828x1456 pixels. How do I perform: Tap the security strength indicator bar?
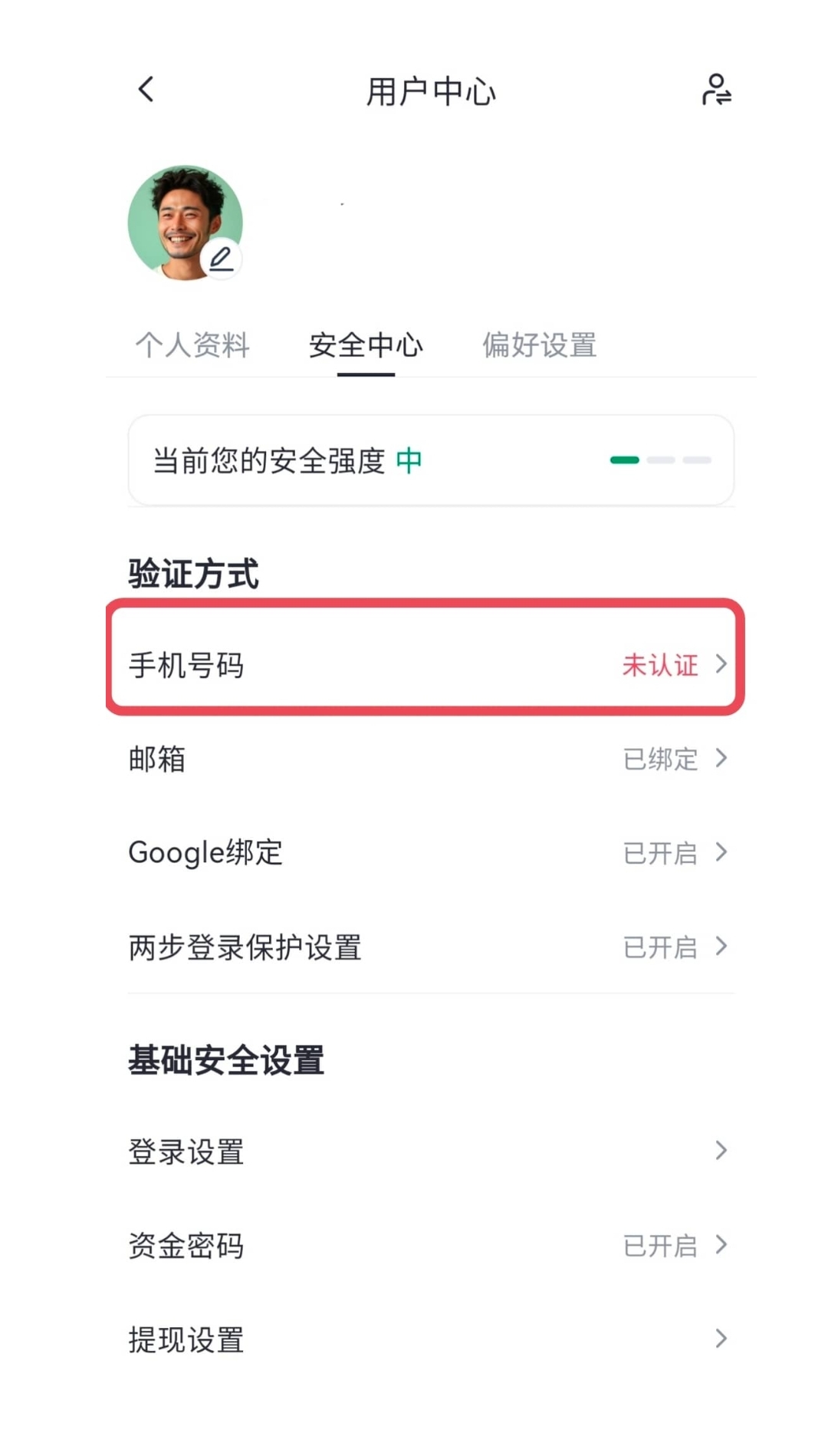click(x=660, y=460)
